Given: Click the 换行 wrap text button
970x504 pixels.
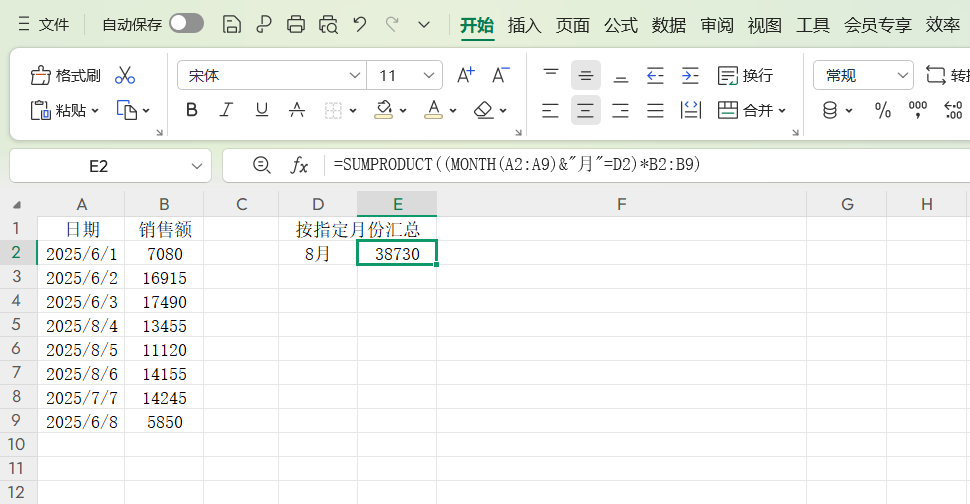Looking at the screenshot, I should (746, 76).
